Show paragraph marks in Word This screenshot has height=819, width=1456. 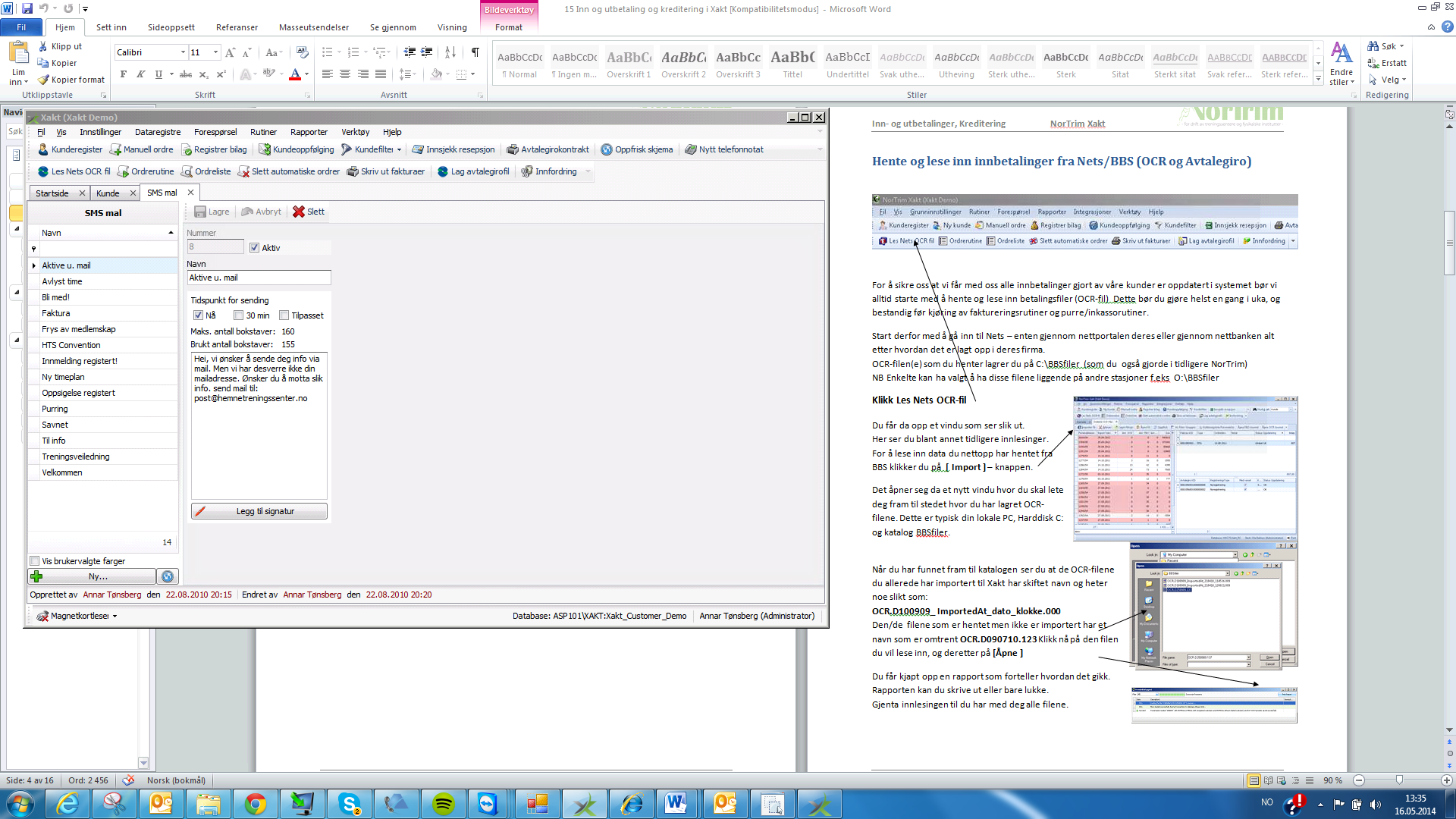(x=475, y=52)
